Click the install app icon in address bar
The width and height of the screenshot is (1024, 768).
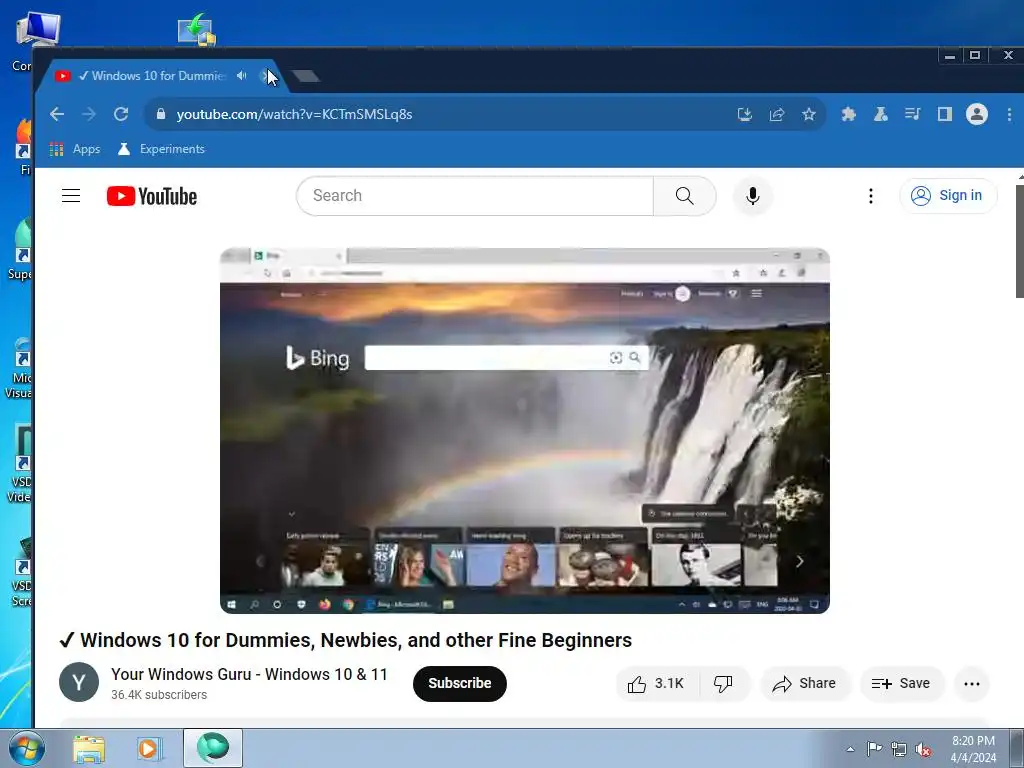[744, 114]
